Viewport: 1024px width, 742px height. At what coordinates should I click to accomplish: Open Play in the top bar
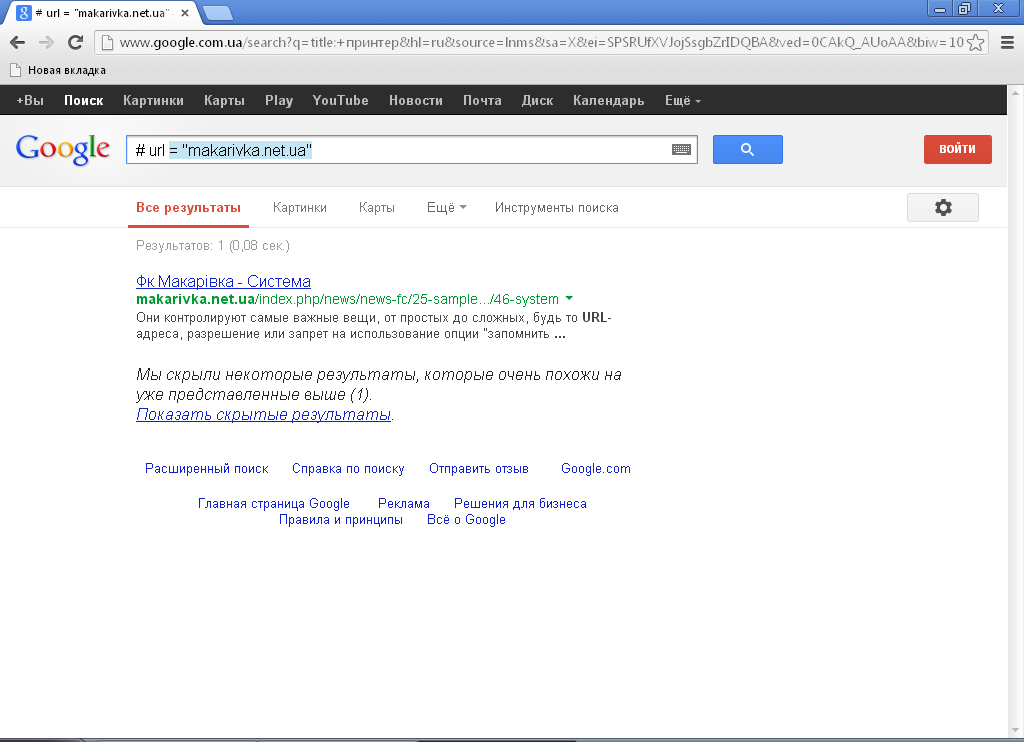(279, 101)
